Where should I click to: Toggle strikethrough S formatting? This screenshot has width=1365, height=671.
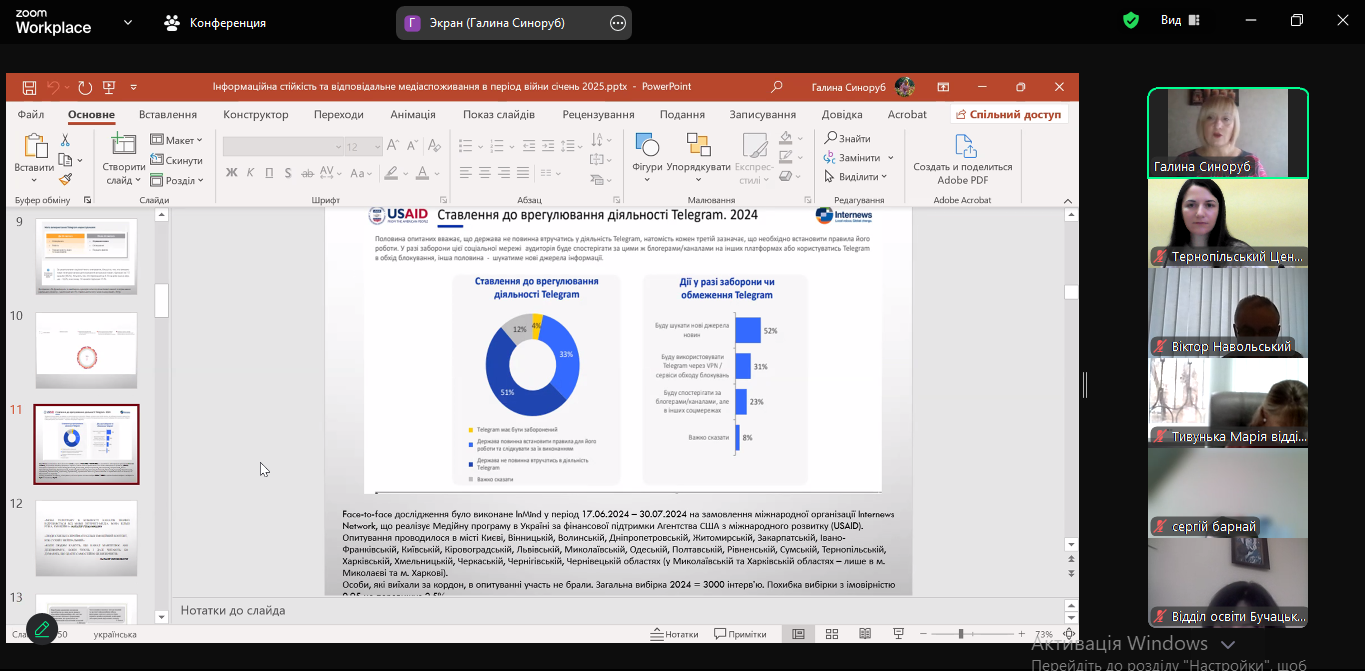pyautogui.click(x=289, y=173)
